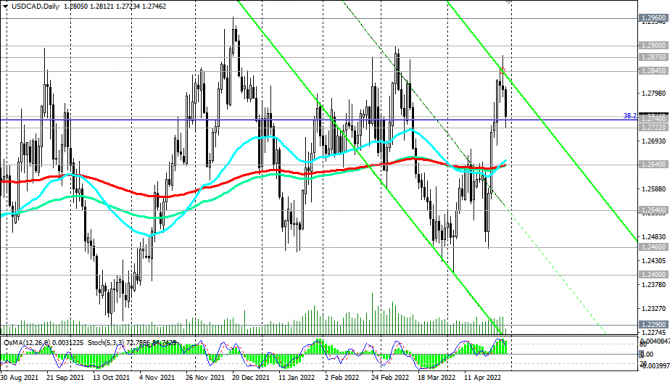The image size is (670, 385).
Task: Click the red circle marker near 1.28450
Action: click(502, 71)
